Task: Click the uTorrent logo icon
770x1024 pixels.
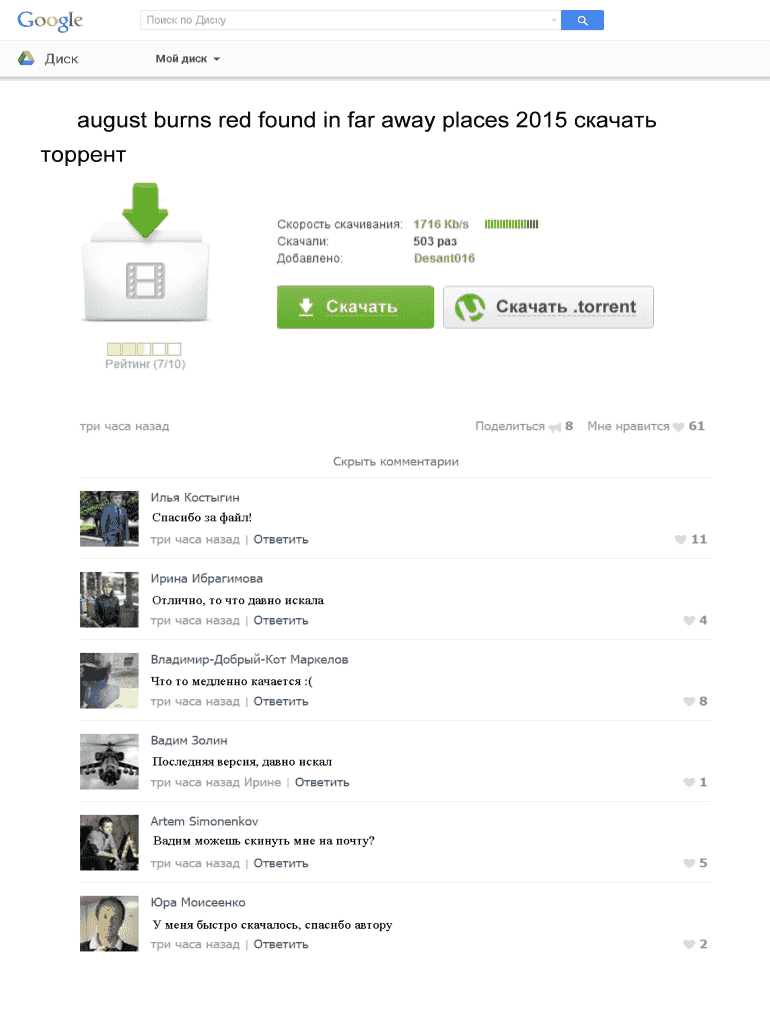Action: [470, 307]
